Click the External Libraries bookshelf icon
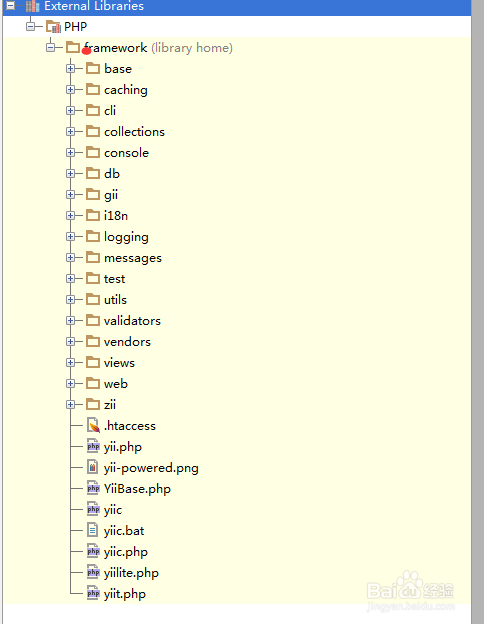The width and height of the screenshot is (484, 624). [x=33, y=6]
